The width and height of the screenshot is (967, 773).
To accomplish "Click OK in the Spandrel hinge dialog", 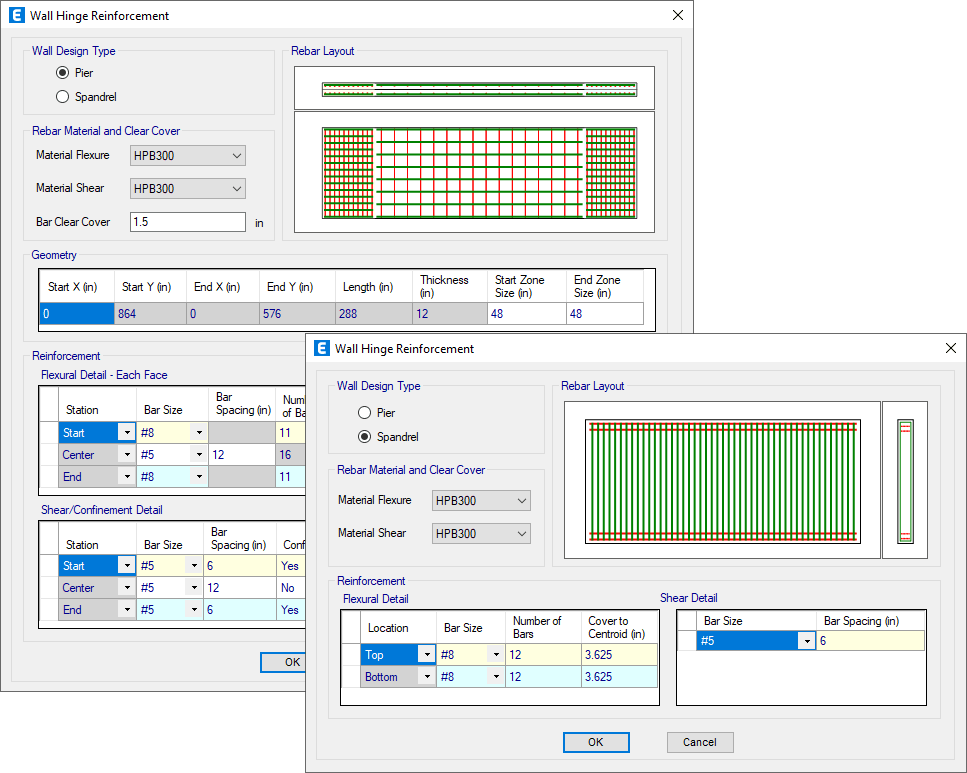I will tap(596, 742).
